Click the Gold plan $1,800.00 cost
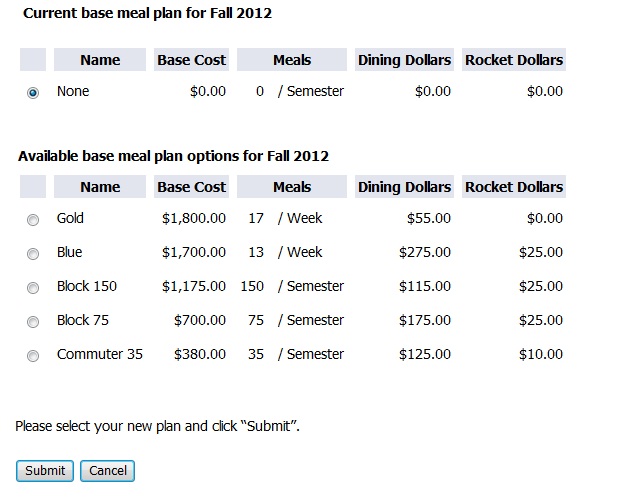The width and height of the screenshot is (630, 497). coord(194,218)
